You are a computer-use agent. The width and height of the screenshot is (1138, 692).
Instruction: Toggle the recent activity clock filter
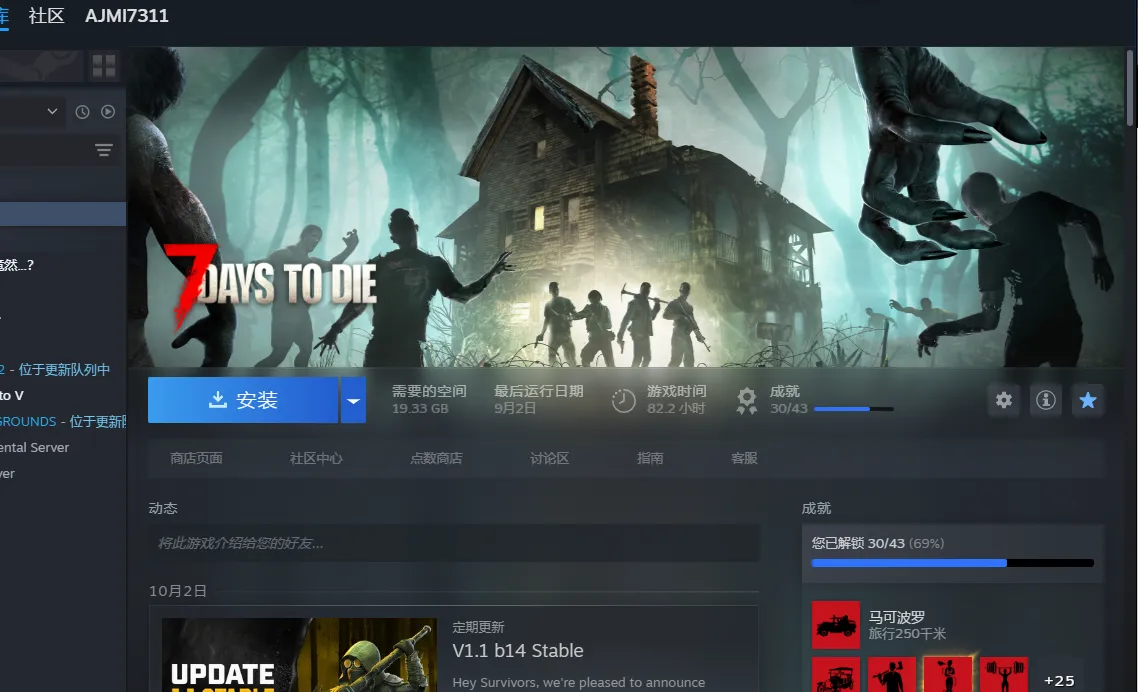[82, 112]
